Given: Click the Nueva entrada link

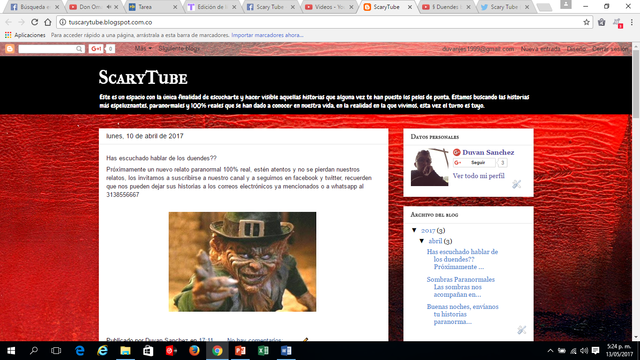Looking at the screenshot, I should pos(540,49).
